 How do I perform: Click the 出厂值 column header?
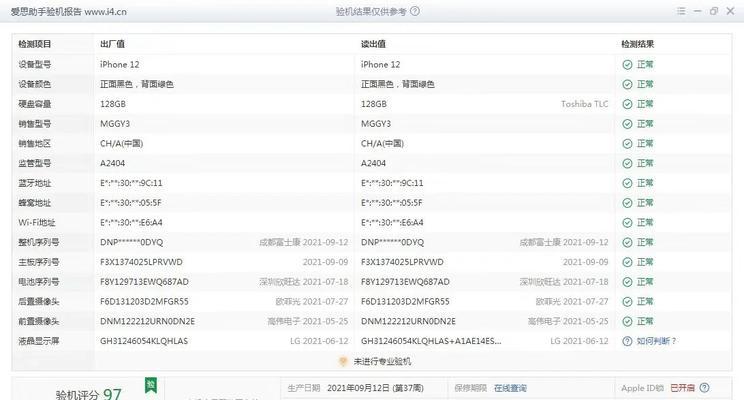112,44
